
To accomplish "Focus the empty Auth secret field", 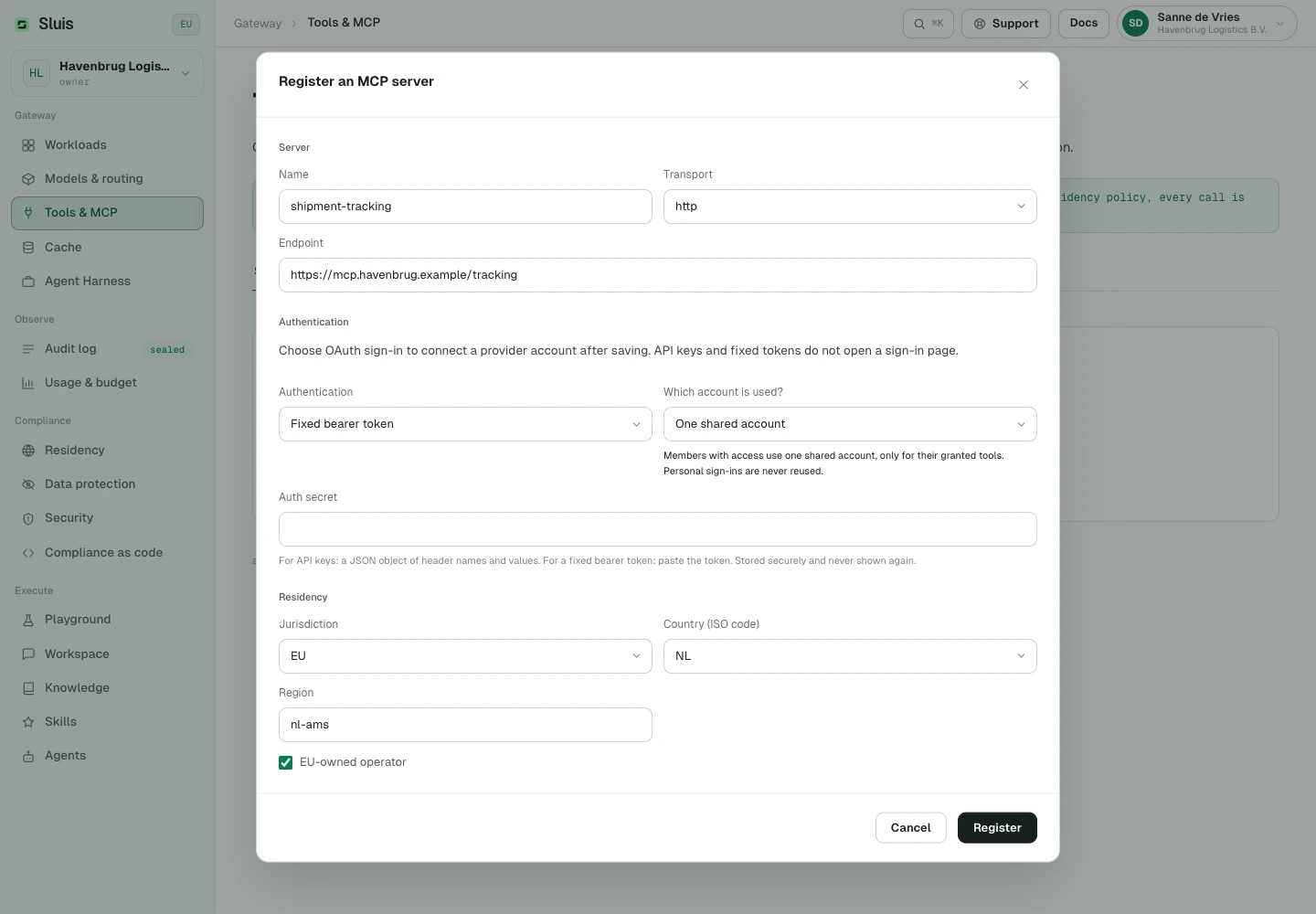I will click(x=658, y=529).
